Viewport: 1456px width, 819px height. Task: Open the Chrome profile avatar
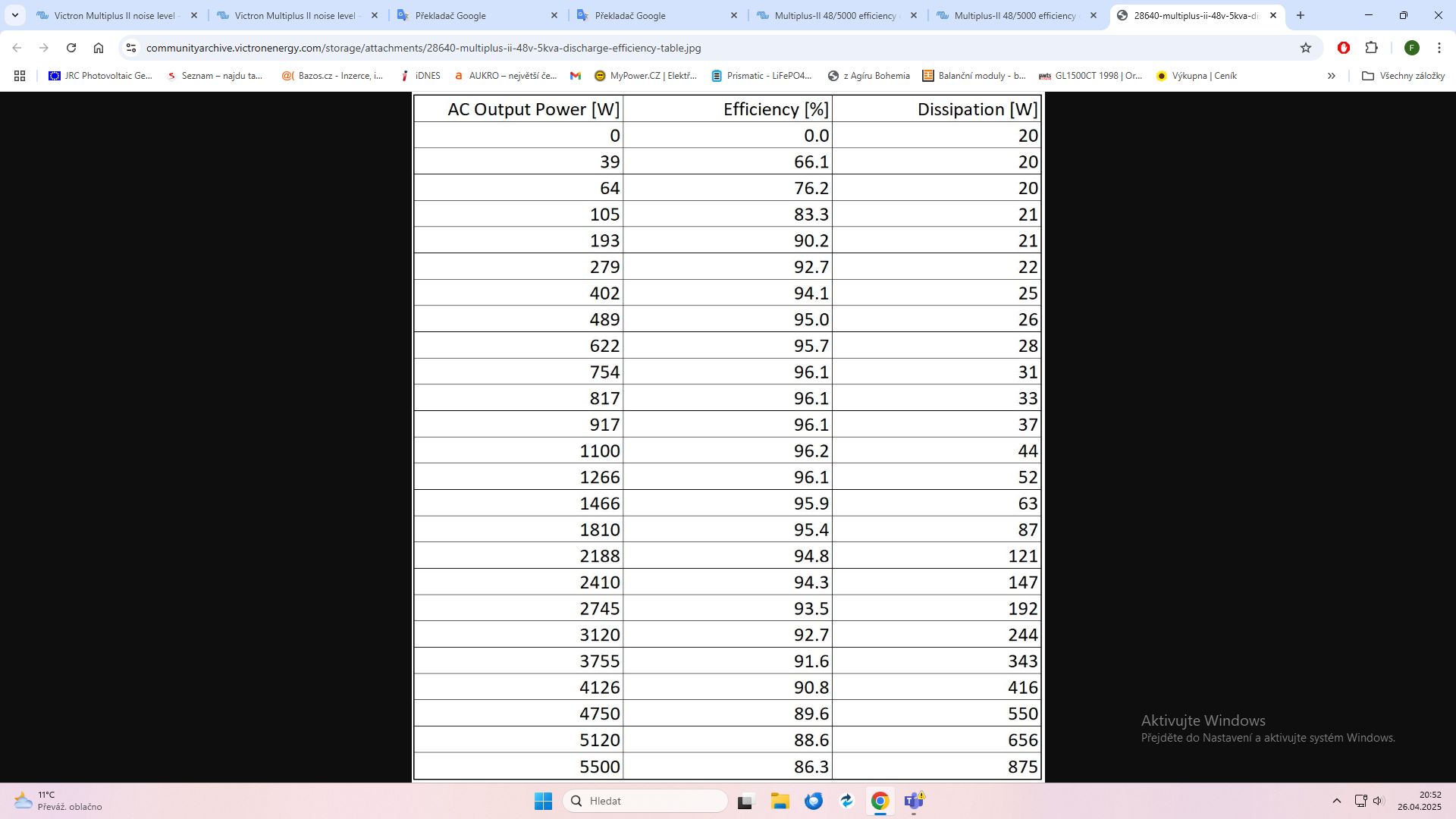point(1411,48)
